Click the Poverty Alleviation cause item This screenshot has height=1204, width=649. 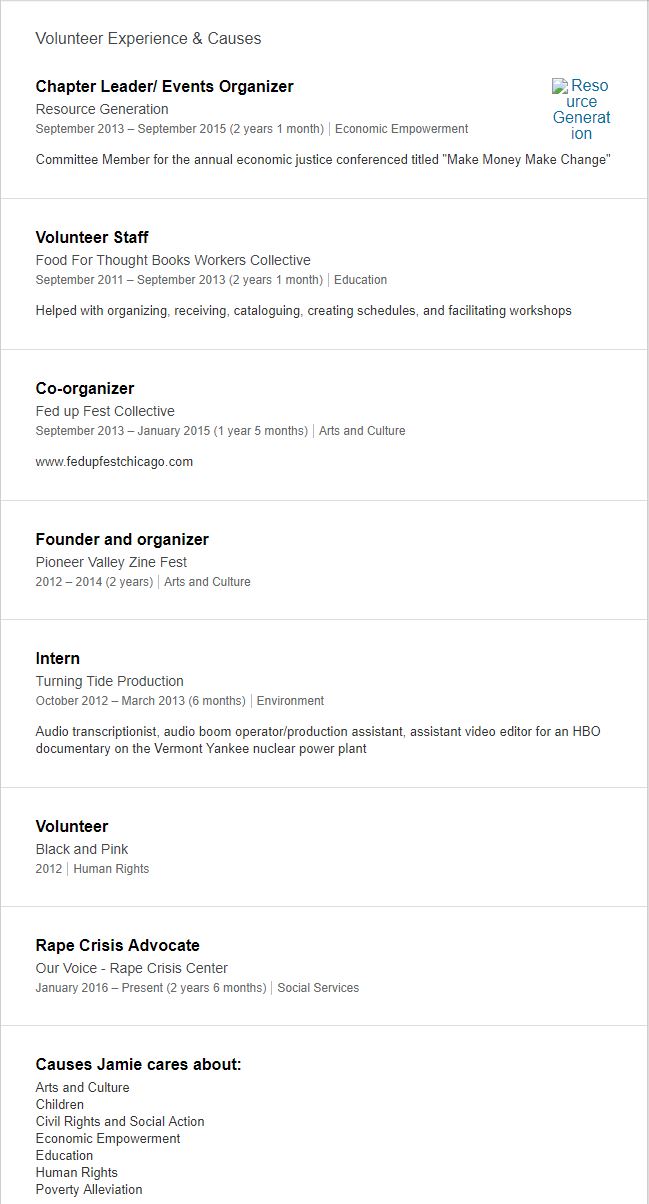click(89, 1190)
